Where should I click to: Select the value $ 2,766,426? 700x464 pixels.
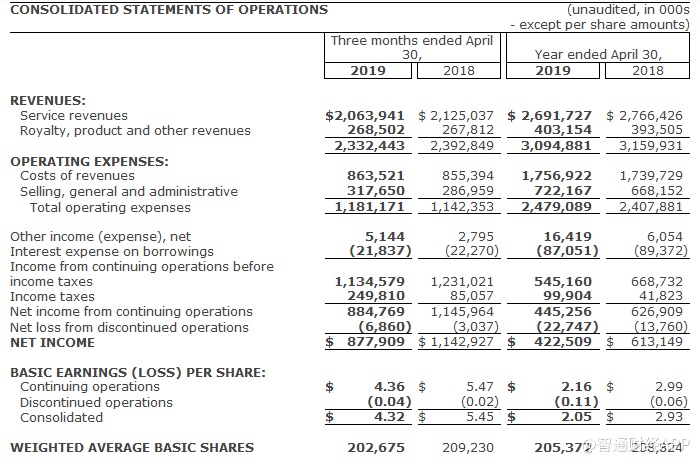pos(645,116)
